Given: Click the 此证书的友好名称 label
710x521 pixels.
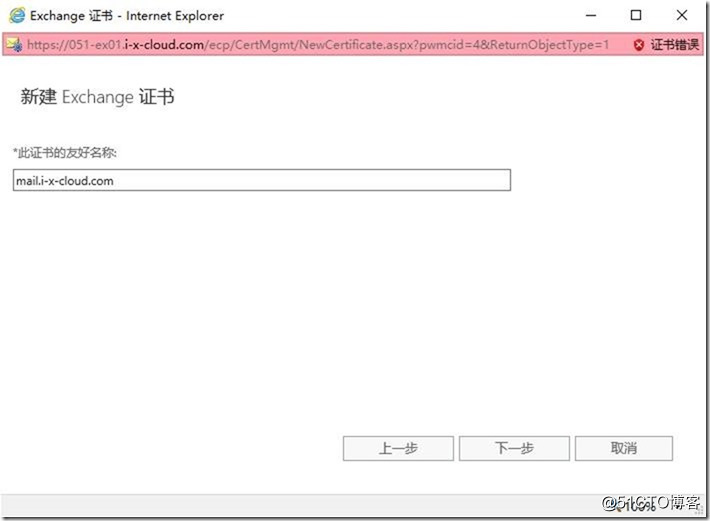Looking at the screenshot, I should 65,153.
